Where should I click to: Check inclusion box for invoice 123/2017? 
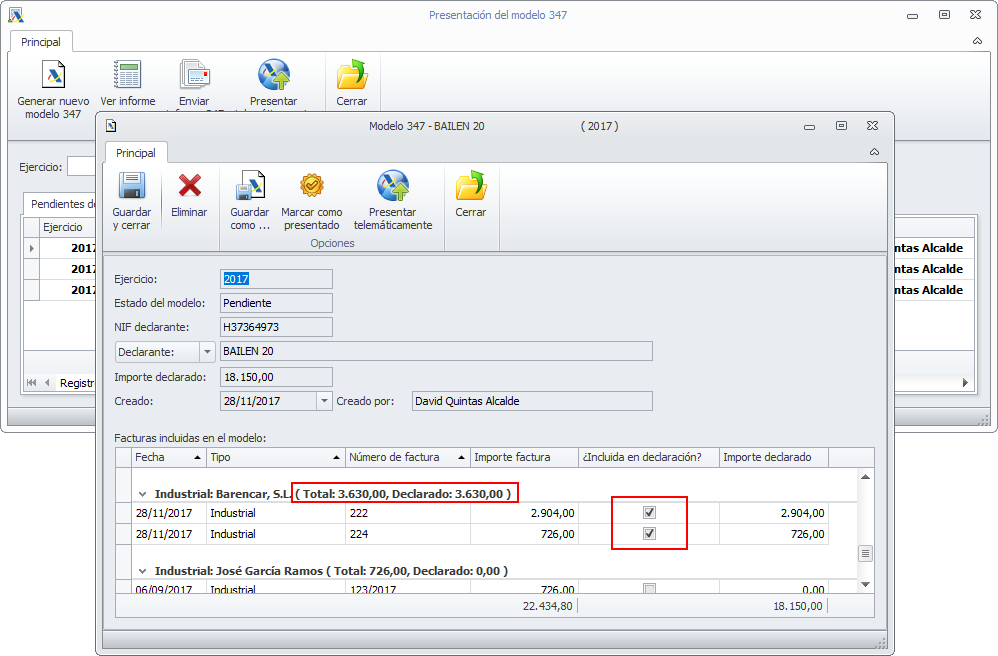(649, 589)
